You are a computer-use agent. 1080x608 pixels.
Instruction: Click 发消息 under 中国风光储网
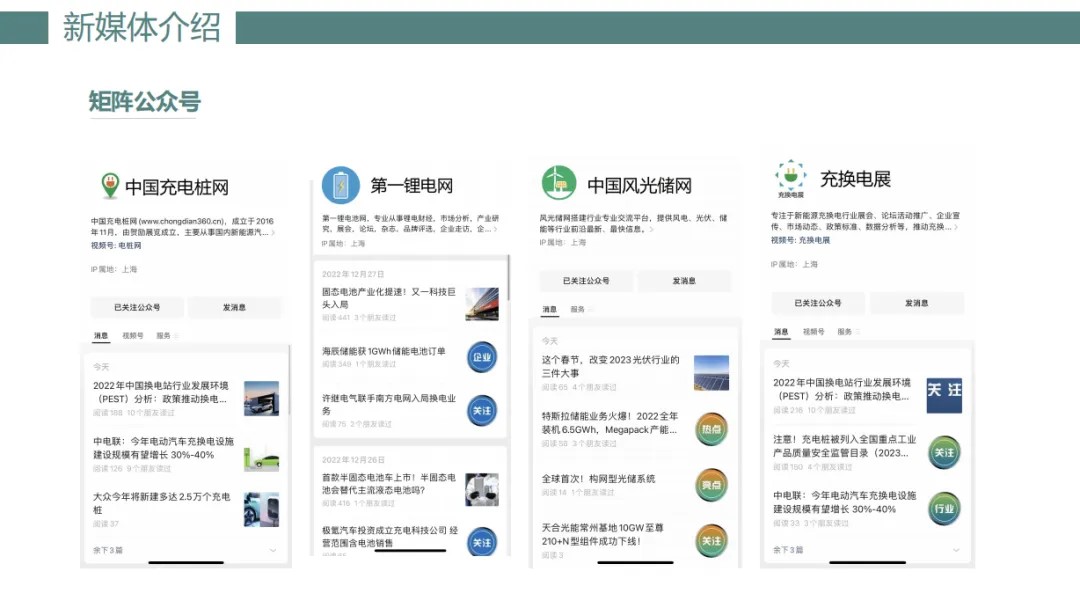coord(684,281)
